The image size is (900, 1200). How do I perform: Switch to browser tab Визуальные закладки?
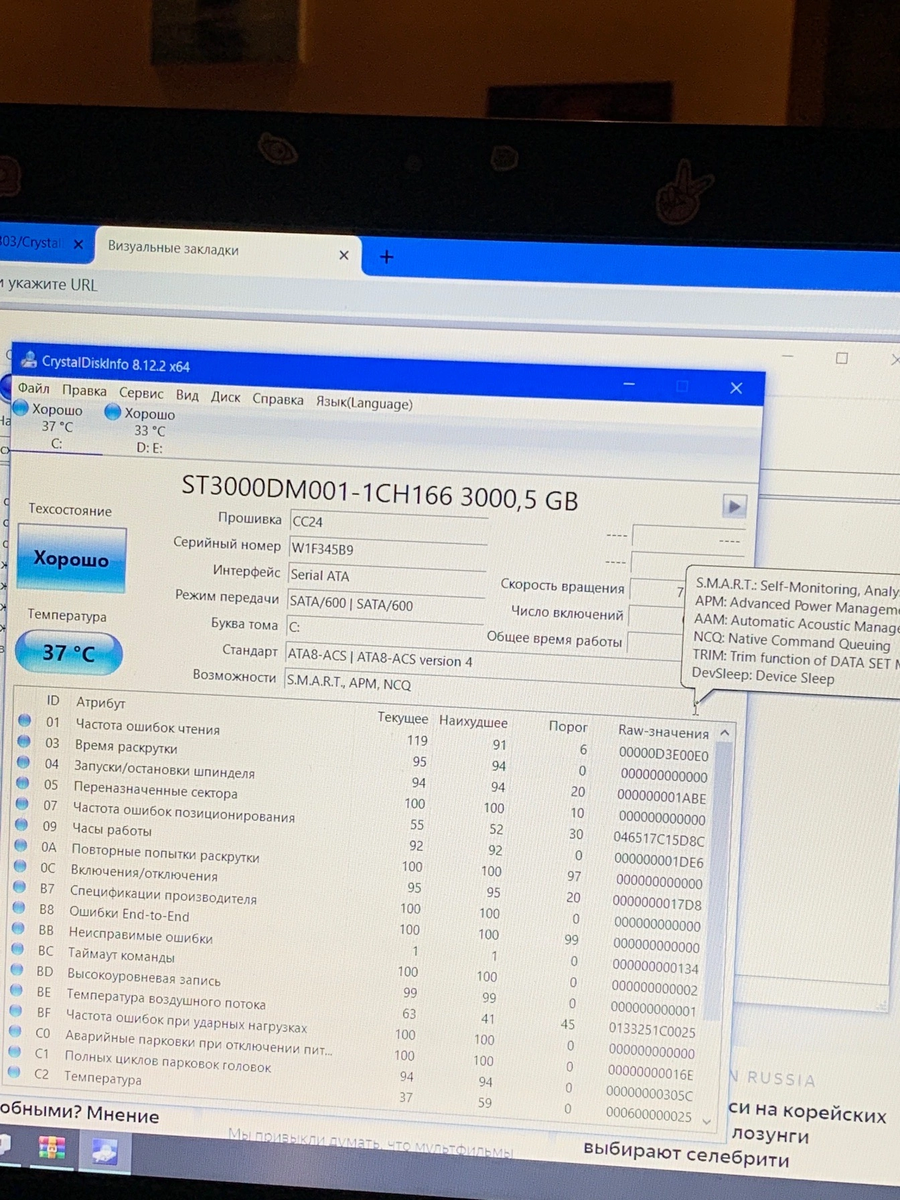[226, 250]
